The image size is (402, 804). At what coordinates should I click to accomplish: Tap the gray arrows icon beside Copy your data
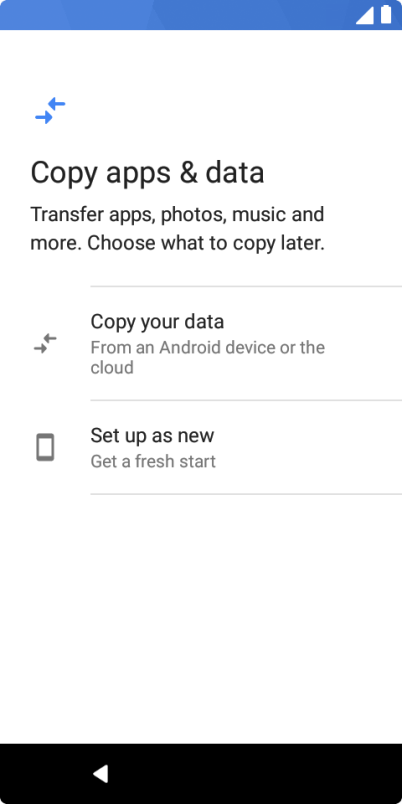(45, 344)
